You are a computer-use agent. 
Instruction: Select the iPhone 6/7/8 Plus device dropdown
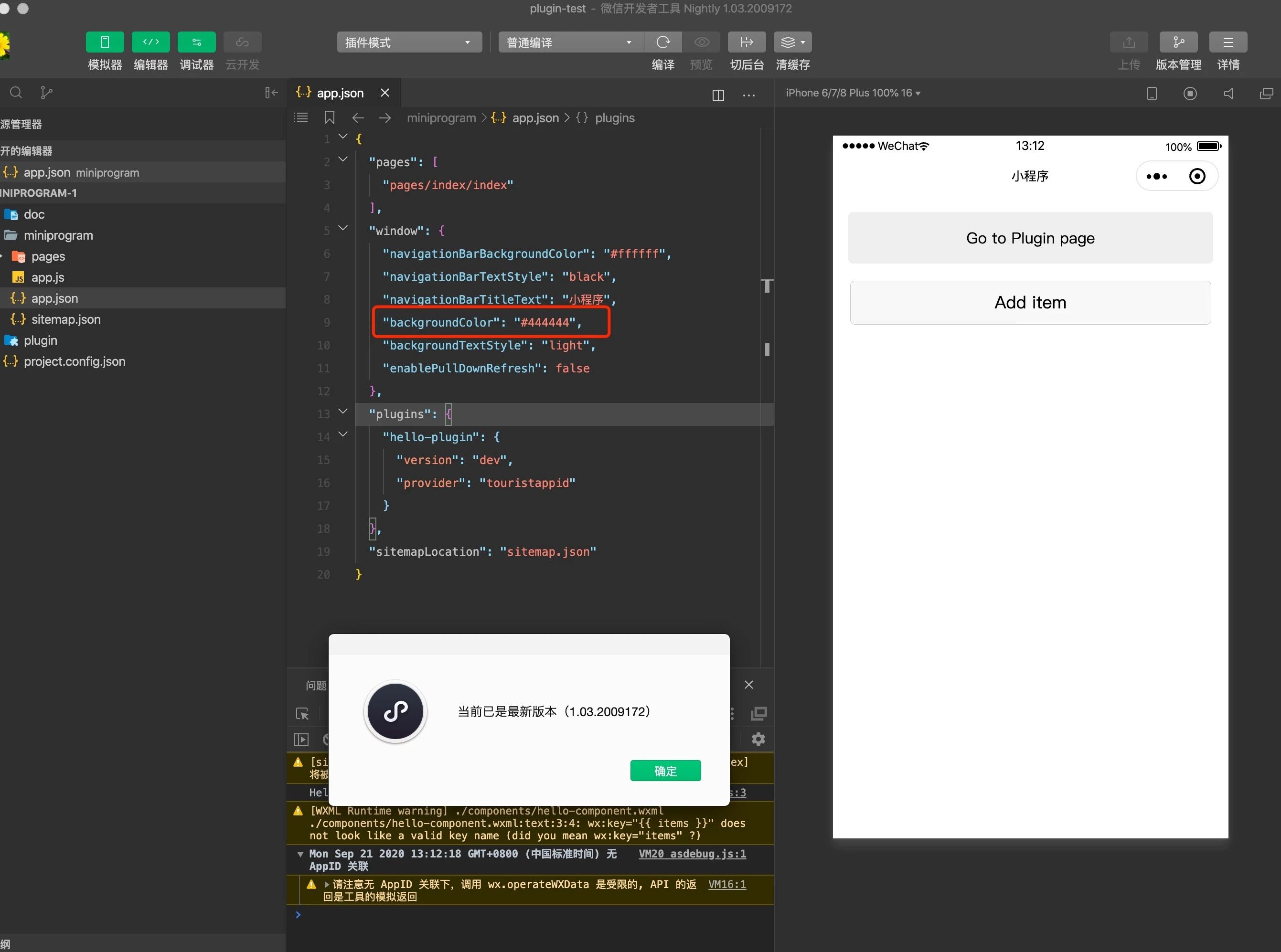[853, 93]
